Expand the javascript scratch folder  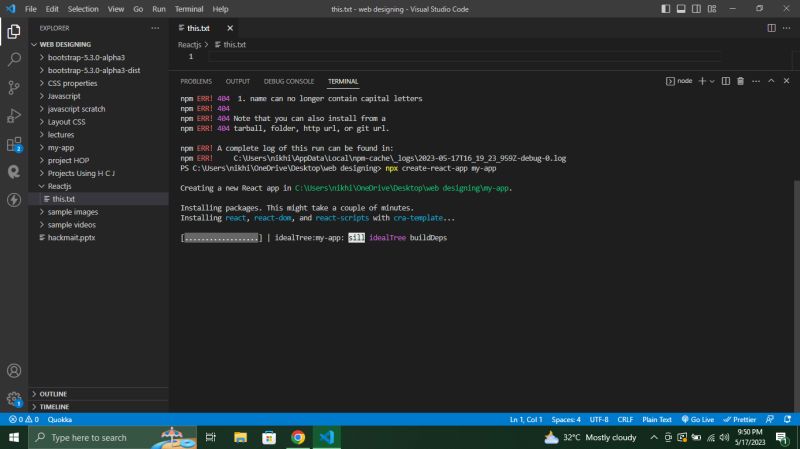coord(99,109)
